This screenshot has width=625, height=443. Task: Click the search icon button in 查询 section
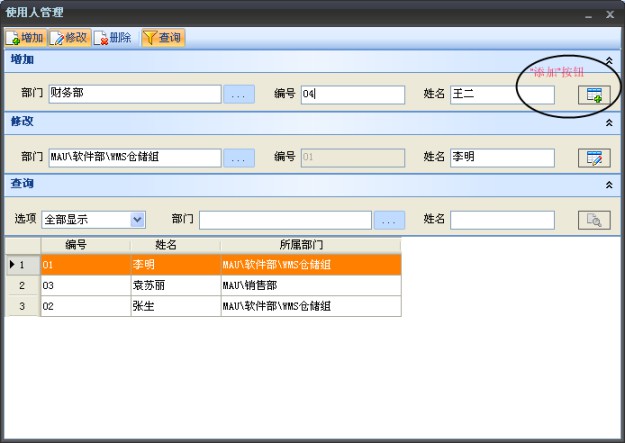(594, 220)
